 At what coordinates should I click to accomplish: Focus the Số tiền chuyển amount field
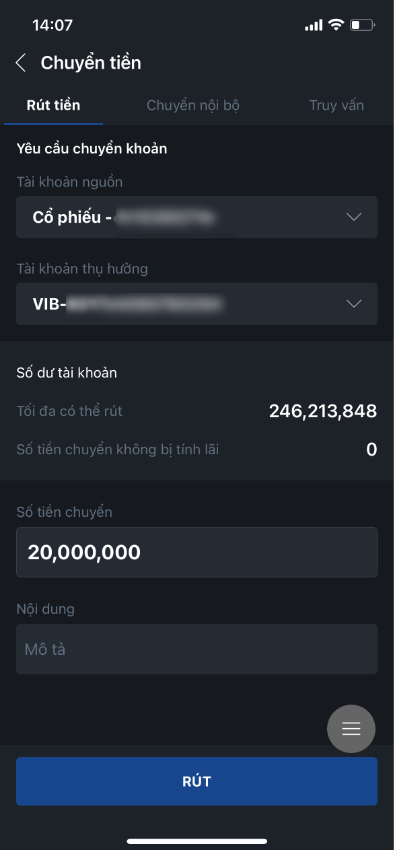click(197, 552)
